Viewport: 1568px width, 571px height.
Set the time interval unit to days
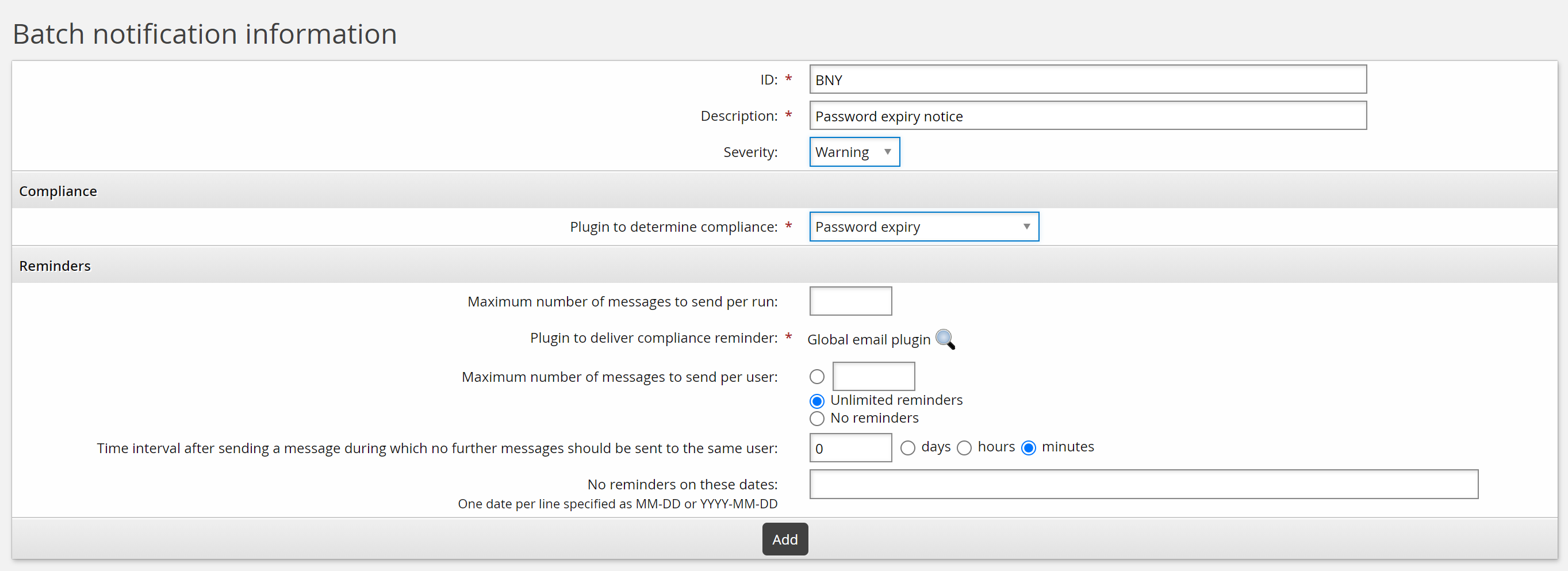[x=907, y=448]
